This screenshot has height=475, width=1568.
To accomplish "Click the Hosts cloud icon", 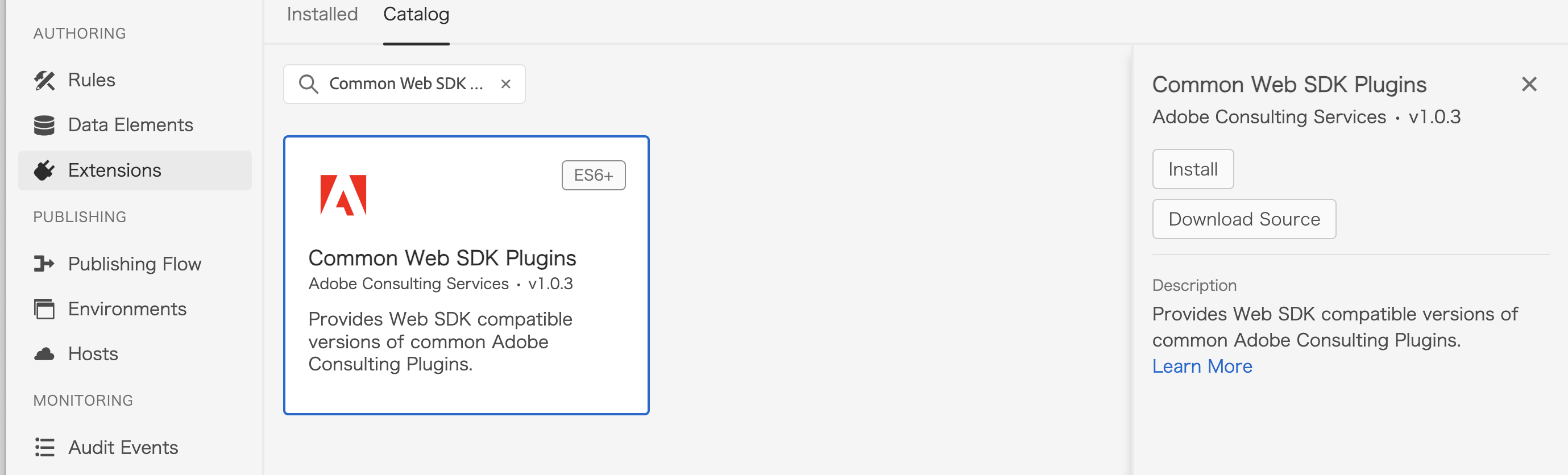I will point(43,353).
